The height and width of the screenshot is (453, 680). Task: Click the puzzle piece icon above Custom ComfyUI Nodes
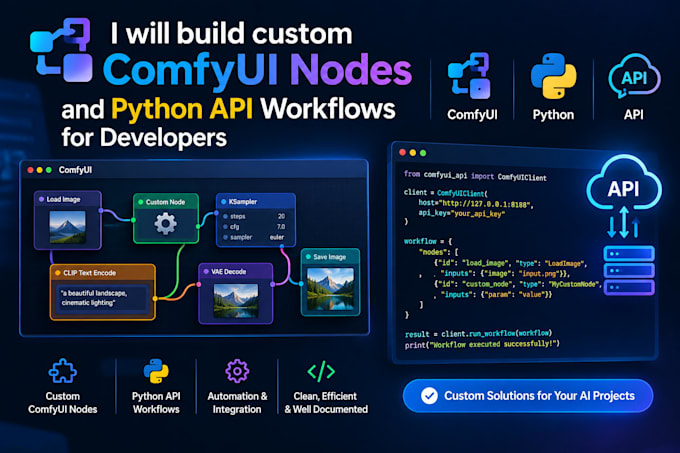tap(62, 371)
